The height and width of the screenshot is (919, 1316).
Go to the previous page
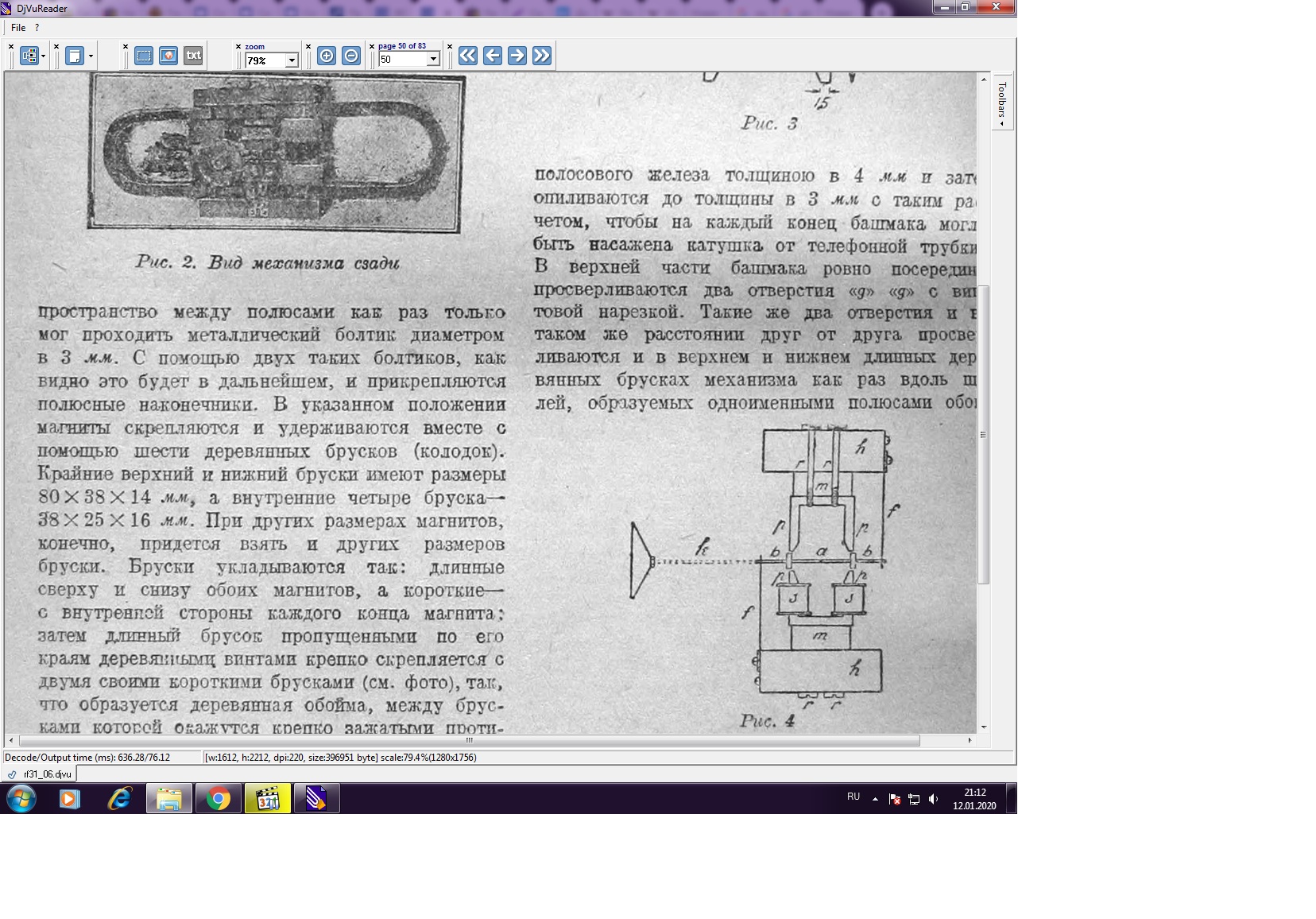click(493, 56)
